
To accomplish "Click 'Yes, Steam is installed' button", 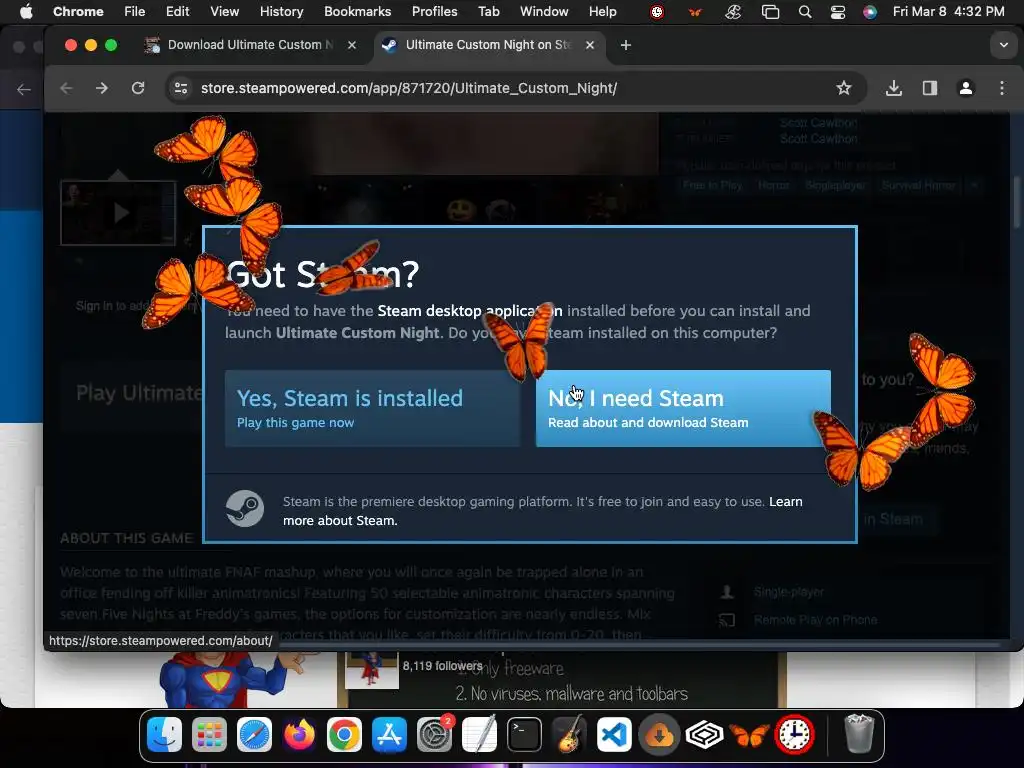I will point(372,409).
